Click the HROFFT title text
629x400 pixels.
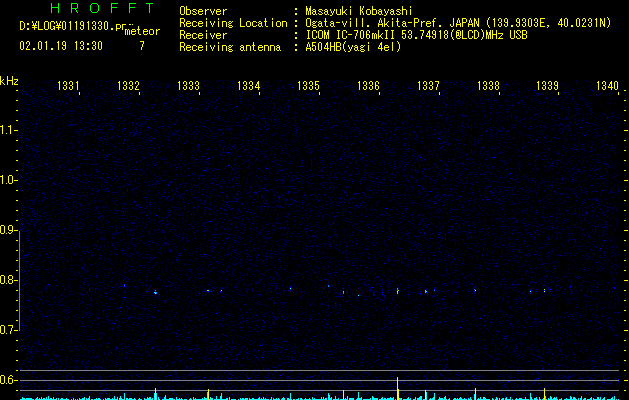point(103,8)
